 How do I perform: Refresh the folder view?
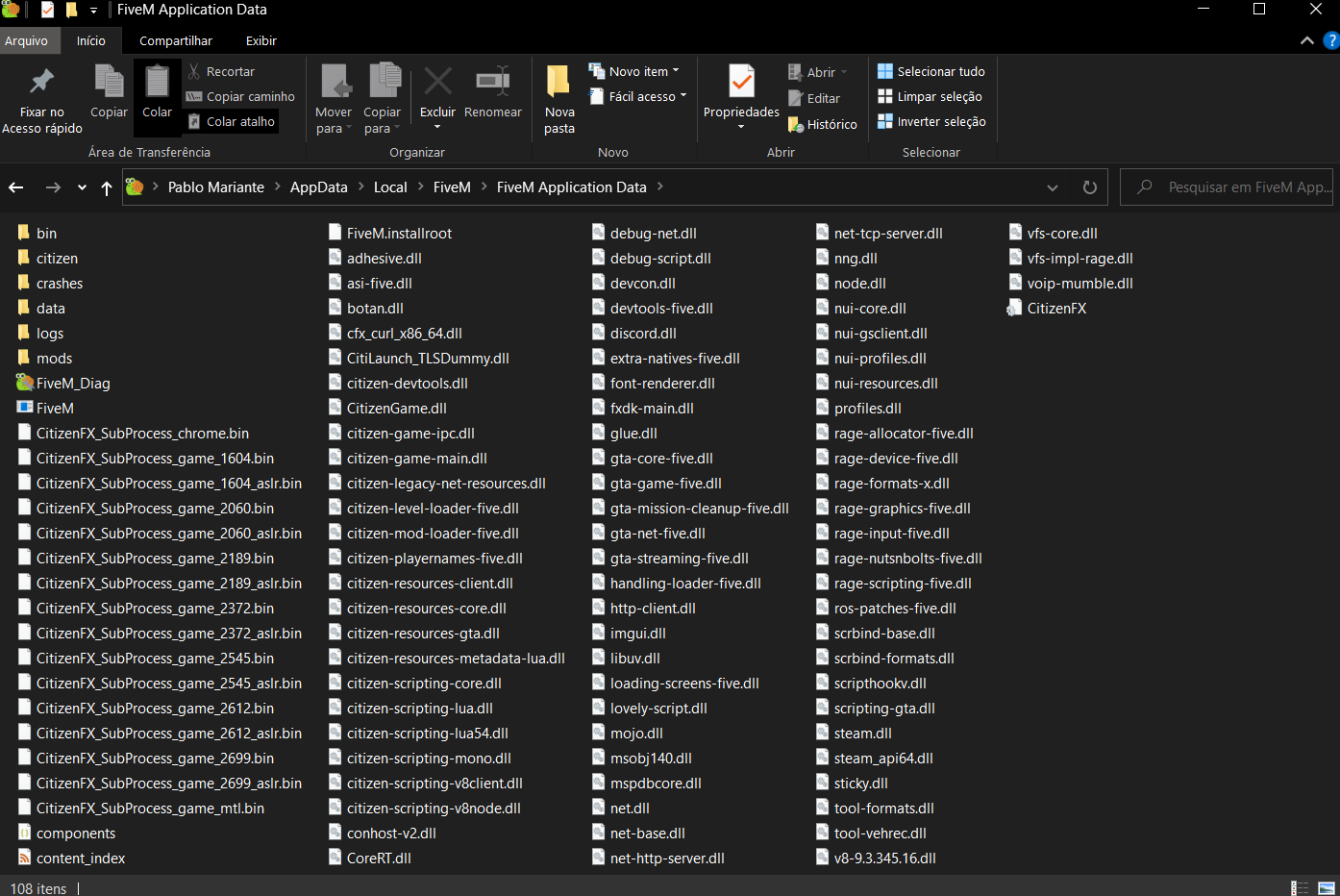[1090, 187]
